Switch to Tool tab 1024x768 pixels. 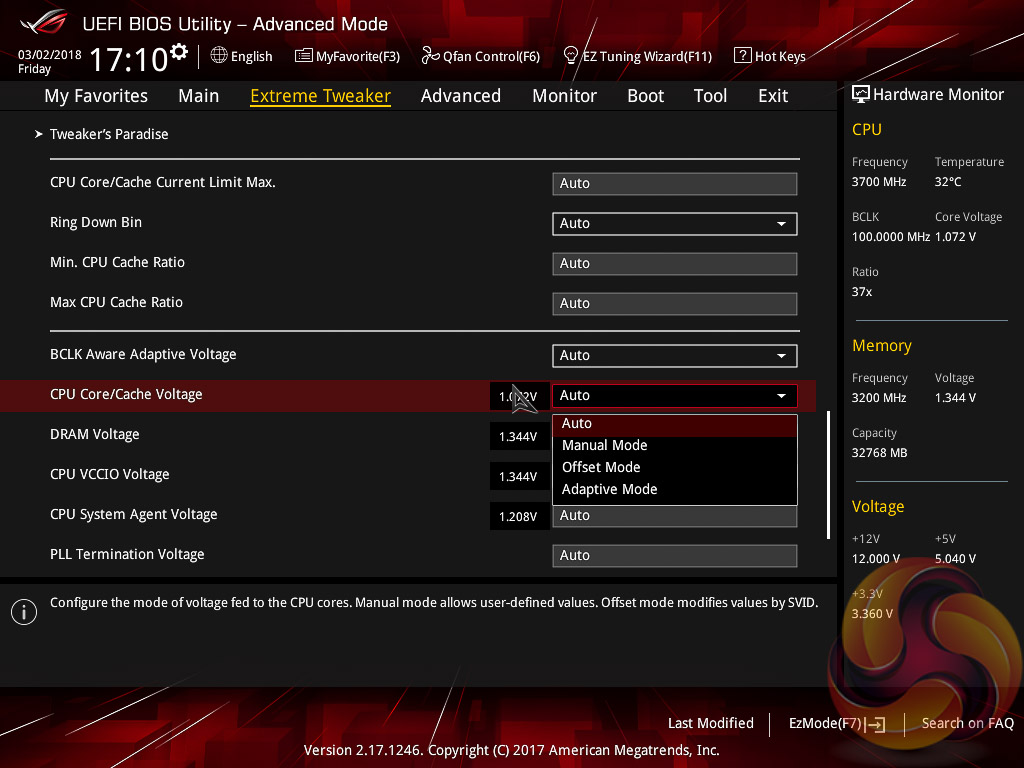point(710,96)
